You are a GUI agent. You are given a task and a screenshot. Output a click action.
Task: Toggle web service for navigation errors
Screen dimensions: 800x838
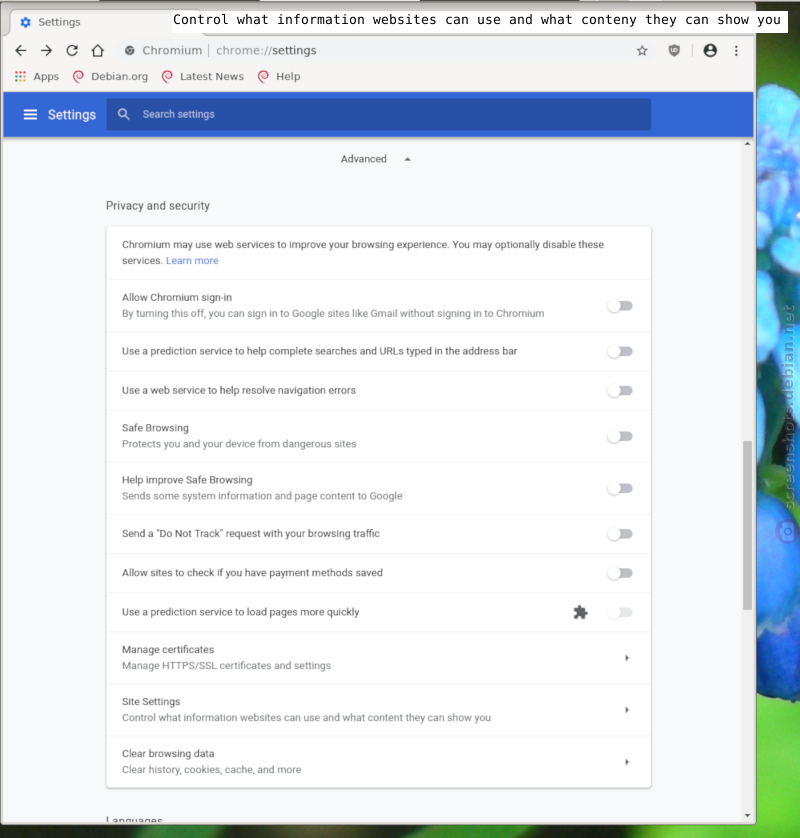pos(620,391)
